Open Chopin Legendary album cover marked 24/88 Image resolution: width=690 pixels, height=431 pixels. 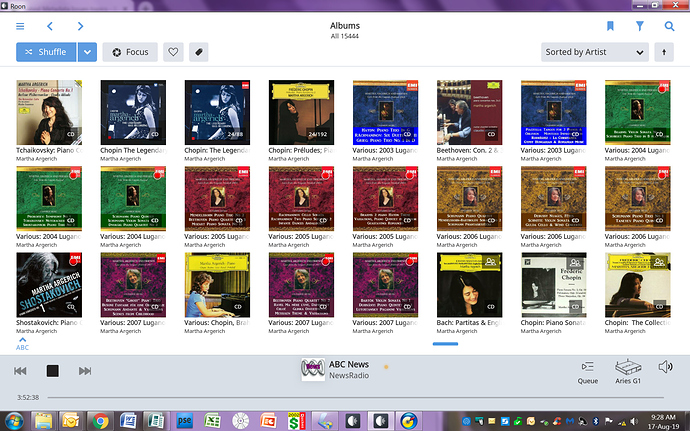(x=217, y=112)
